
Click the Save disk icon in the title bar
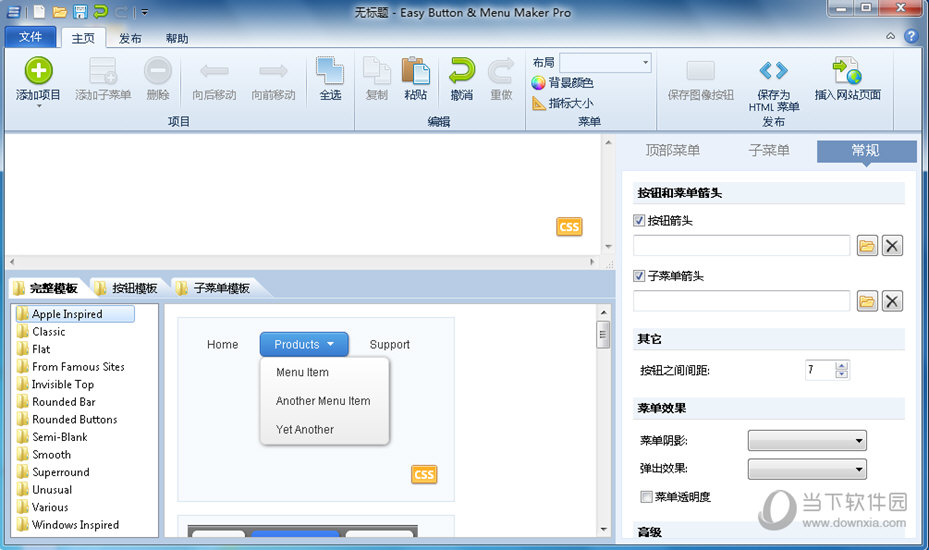81,11
